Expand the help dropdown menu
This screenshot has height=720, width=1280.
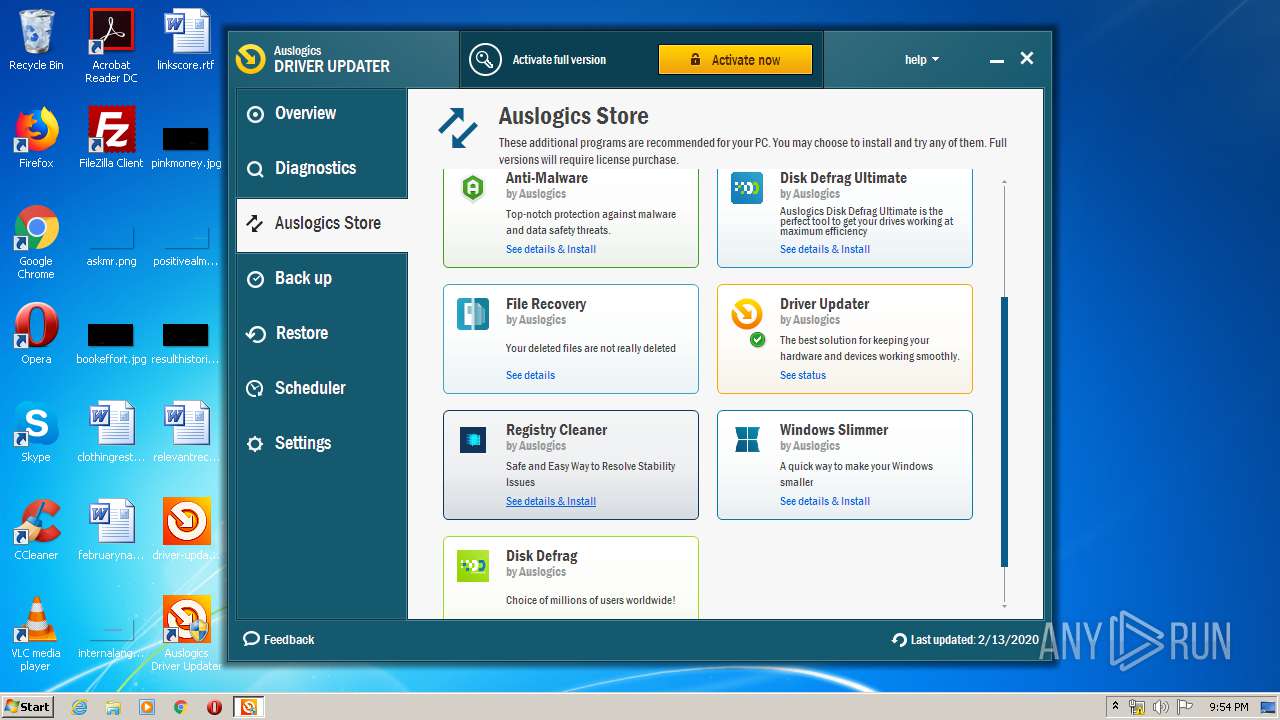click(x=921, y=60)
